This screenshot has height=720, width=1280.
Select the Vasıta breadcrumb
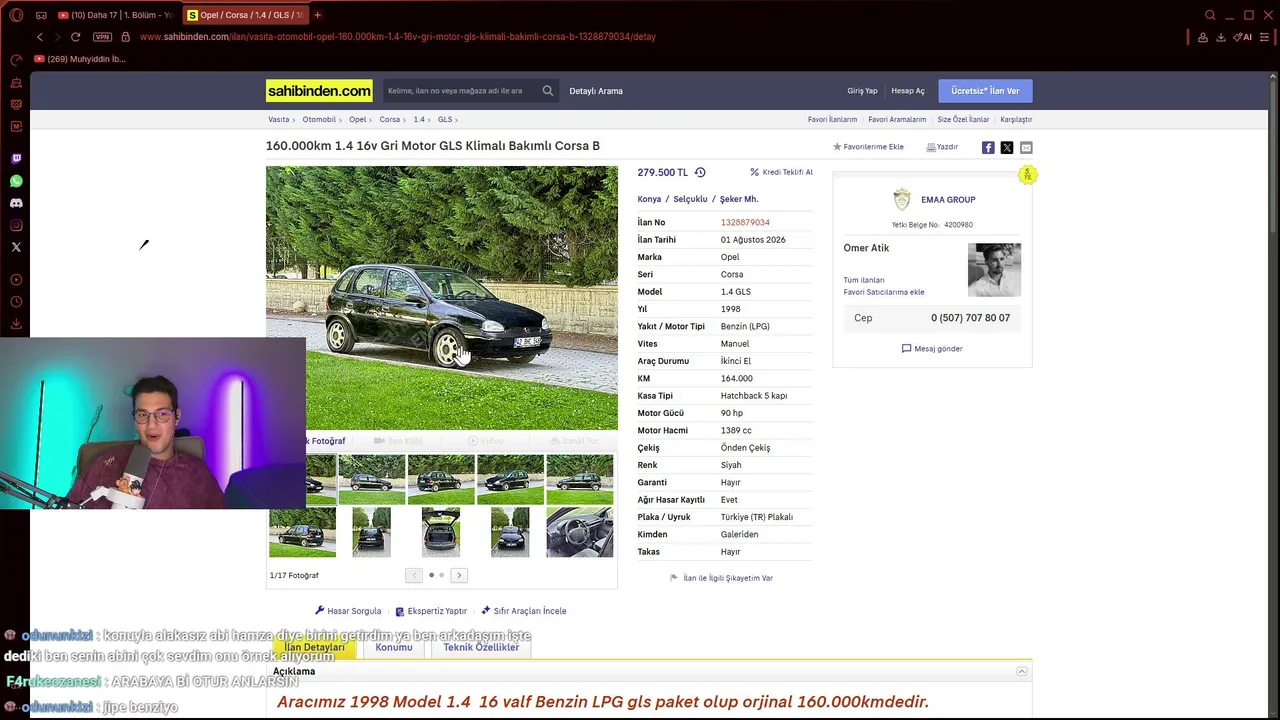278,120
